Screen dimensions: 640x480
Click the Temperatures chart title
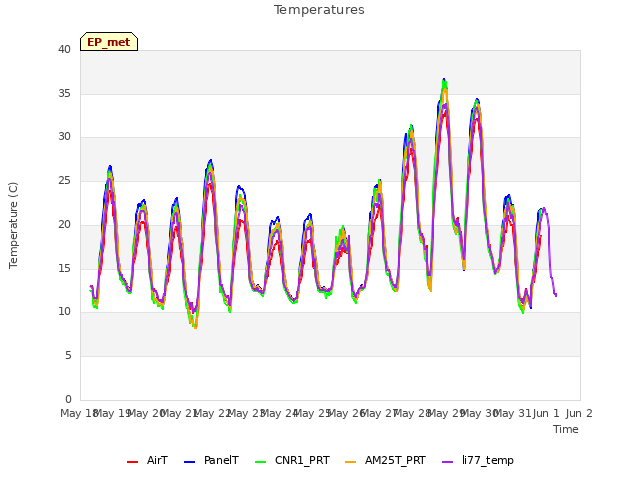(x=319, y=10)
